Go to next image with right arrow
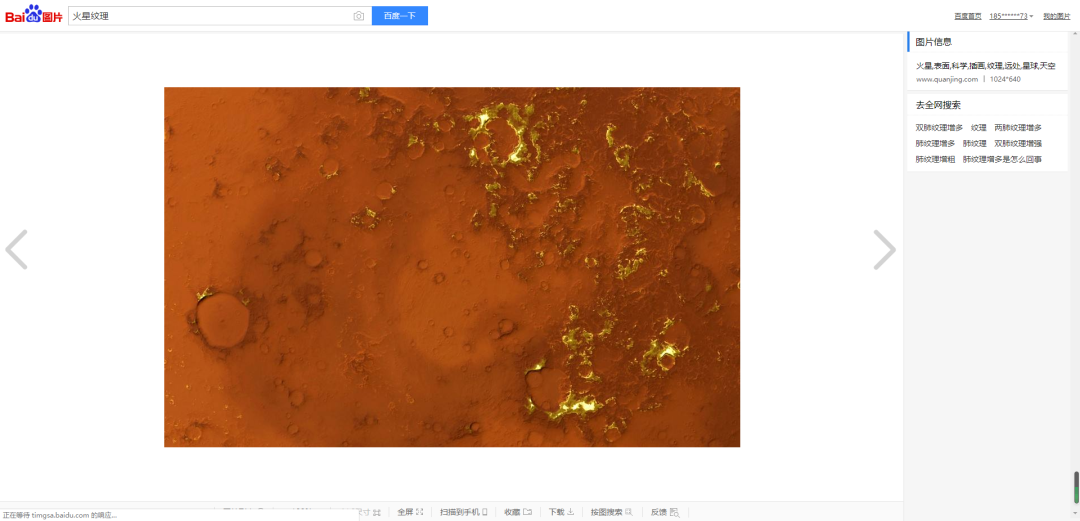Viewport: 1080px width, 521px height. pos(884,249)
